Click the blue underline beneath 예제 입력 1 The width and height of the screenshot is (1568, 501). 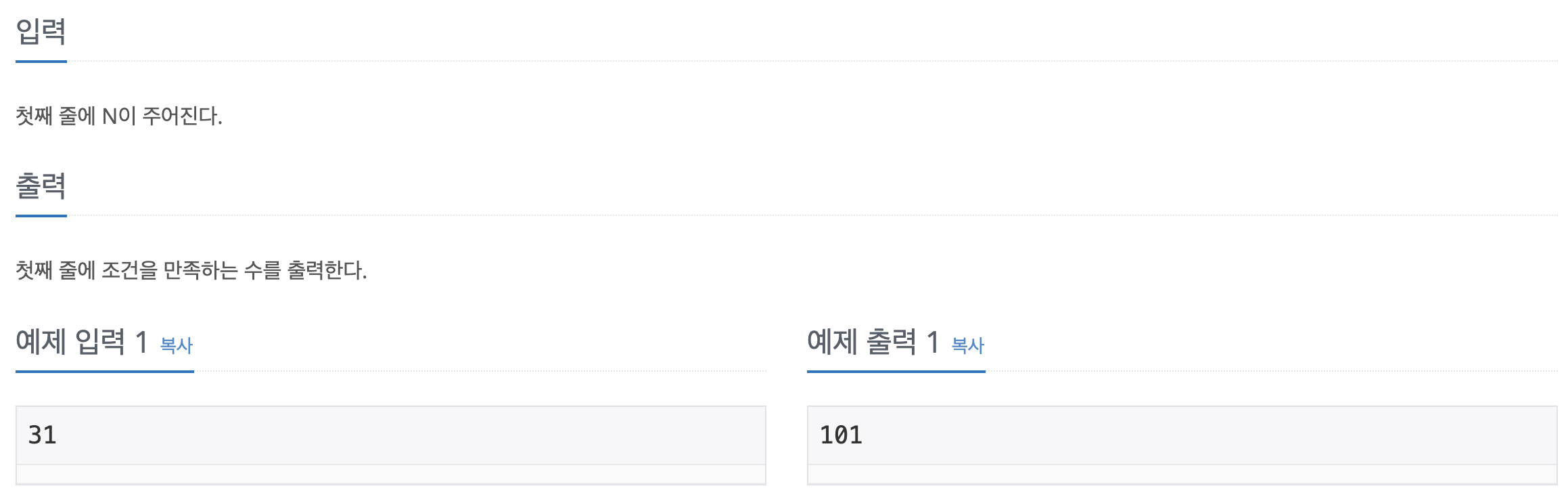point(105,371)
